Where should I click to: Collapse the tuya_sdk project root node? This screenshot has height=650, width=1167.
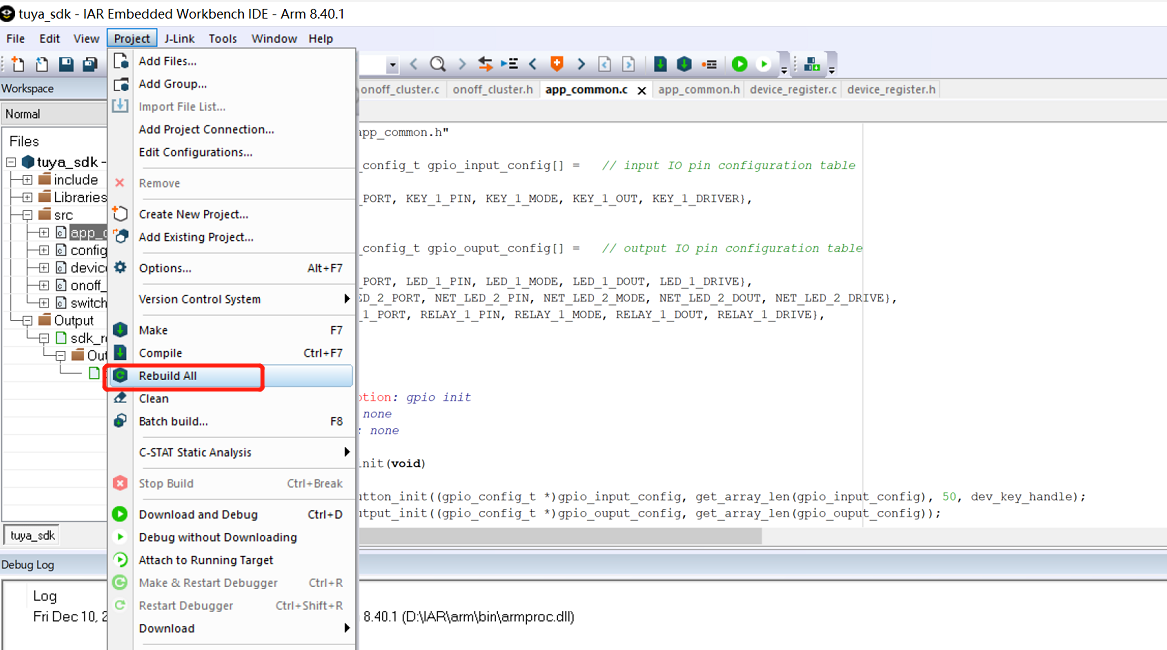click(11, 162)
